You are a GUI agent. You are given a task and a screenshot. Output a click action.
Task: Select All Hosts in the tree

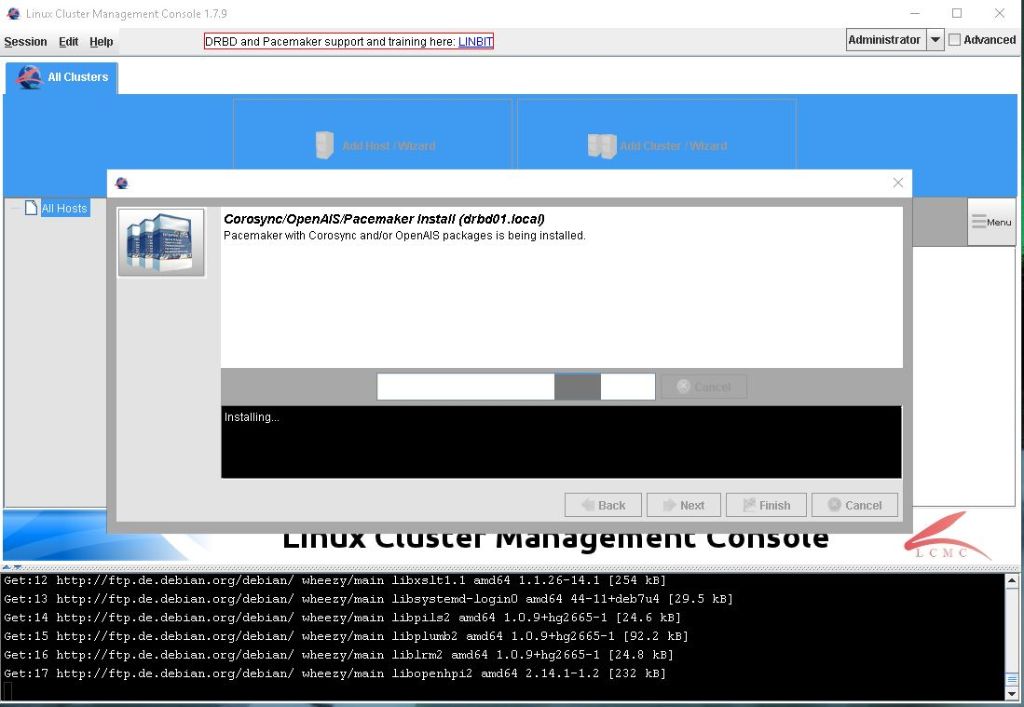[x=64, y=208]
